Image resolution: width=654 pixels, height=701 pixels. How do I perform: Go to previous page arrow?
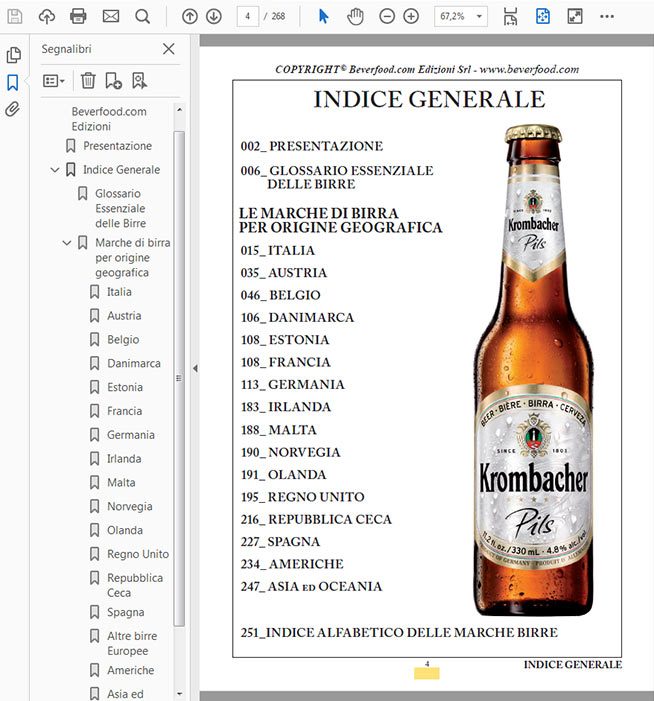point(190,16)
